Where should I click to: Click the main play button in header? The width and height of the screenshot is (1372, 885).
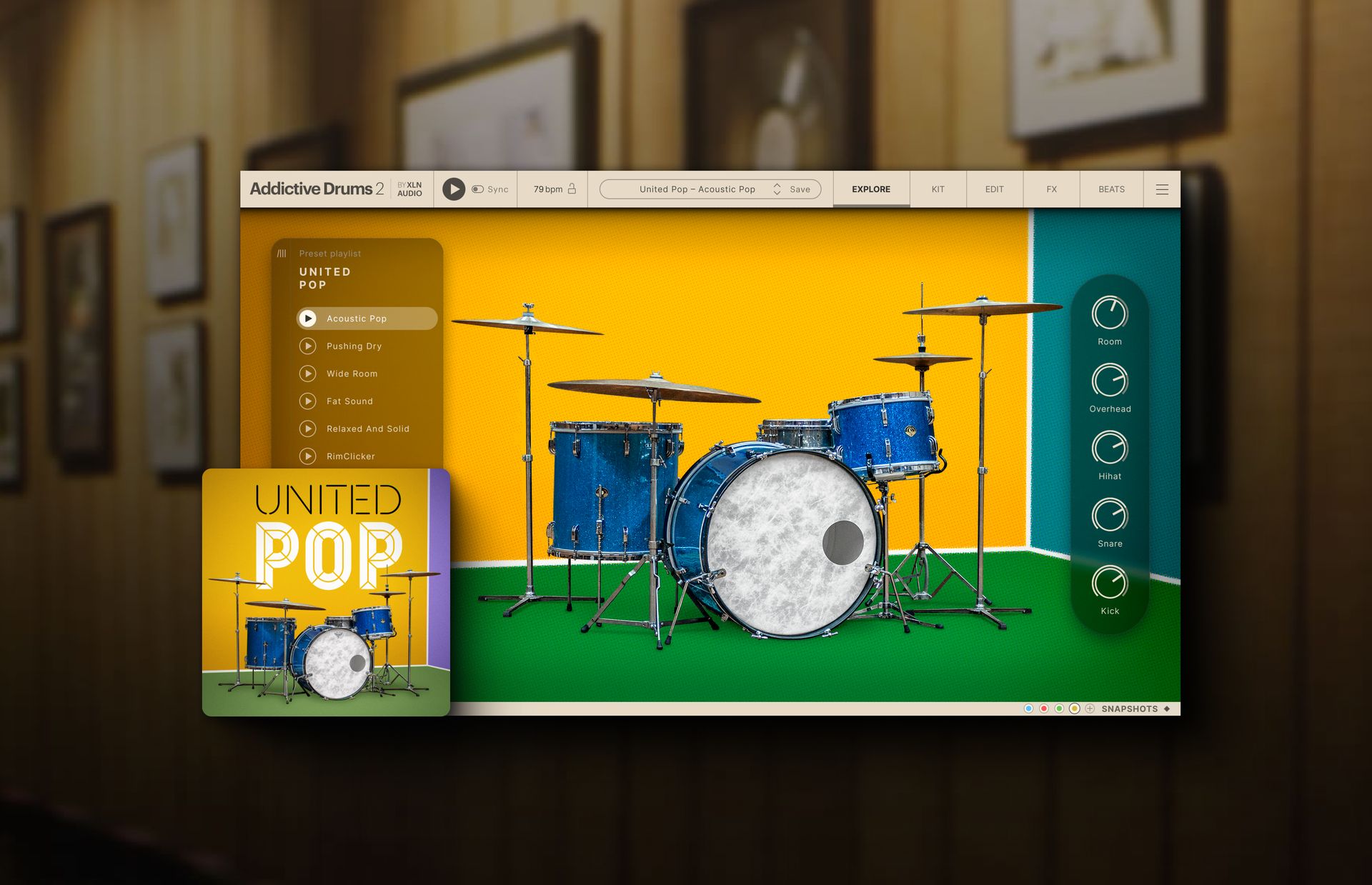pos(453,189)
